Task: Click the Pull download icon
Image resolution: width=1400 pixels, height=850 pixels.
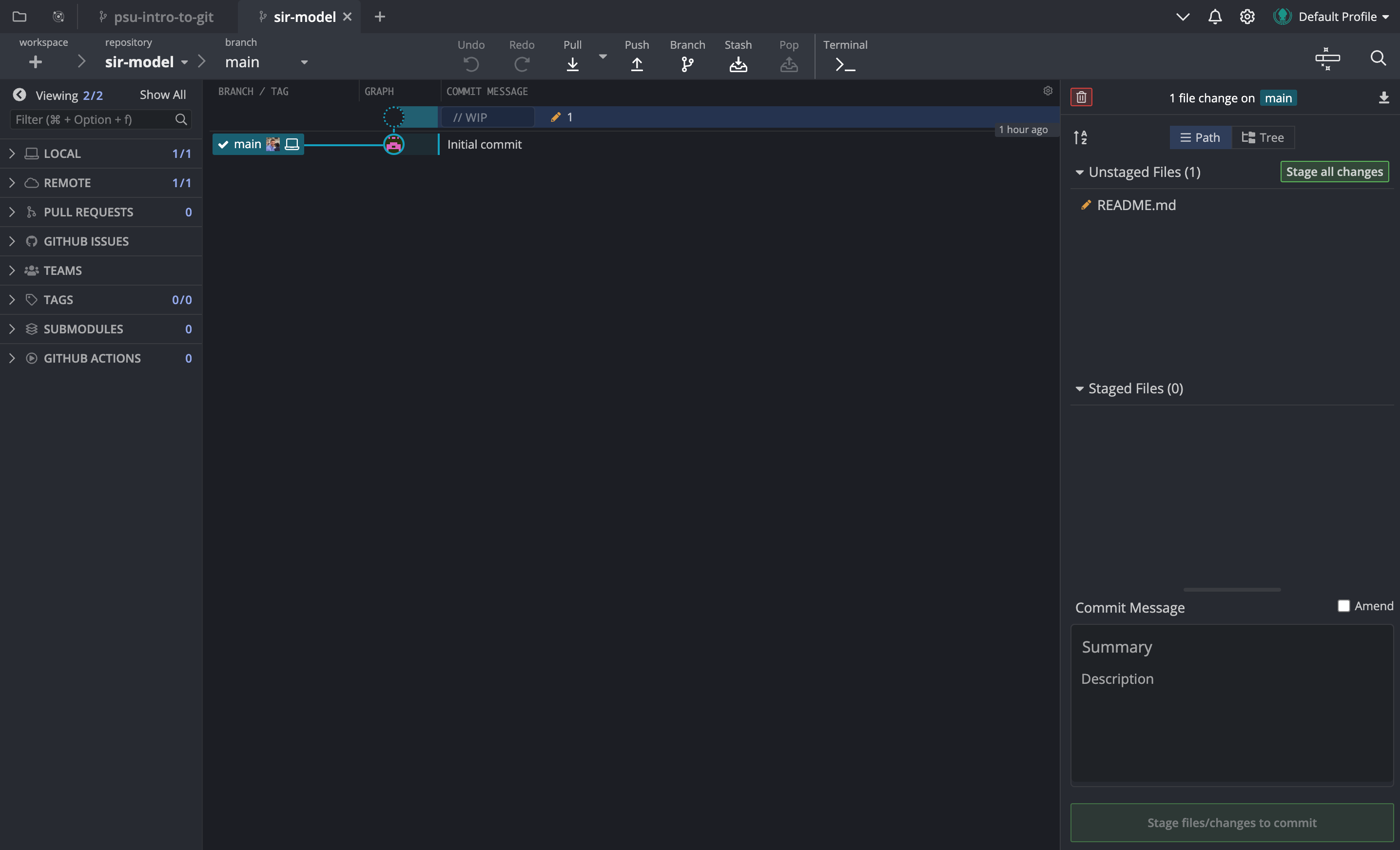Action: click(x=572, y=64)
